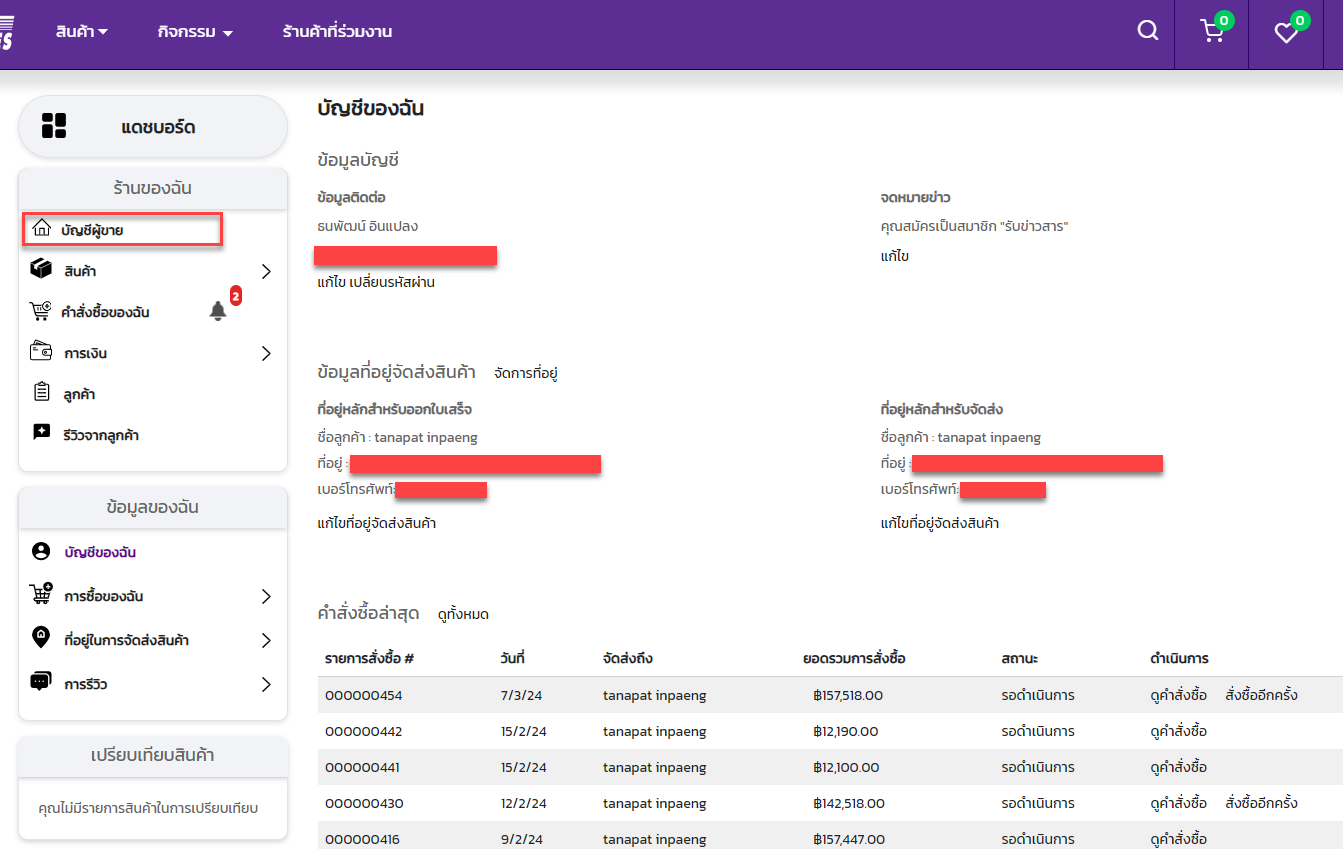The image size is (1343, 849).
Task: Open the wishlist heart icon
Action: (x=1286, y=32)
